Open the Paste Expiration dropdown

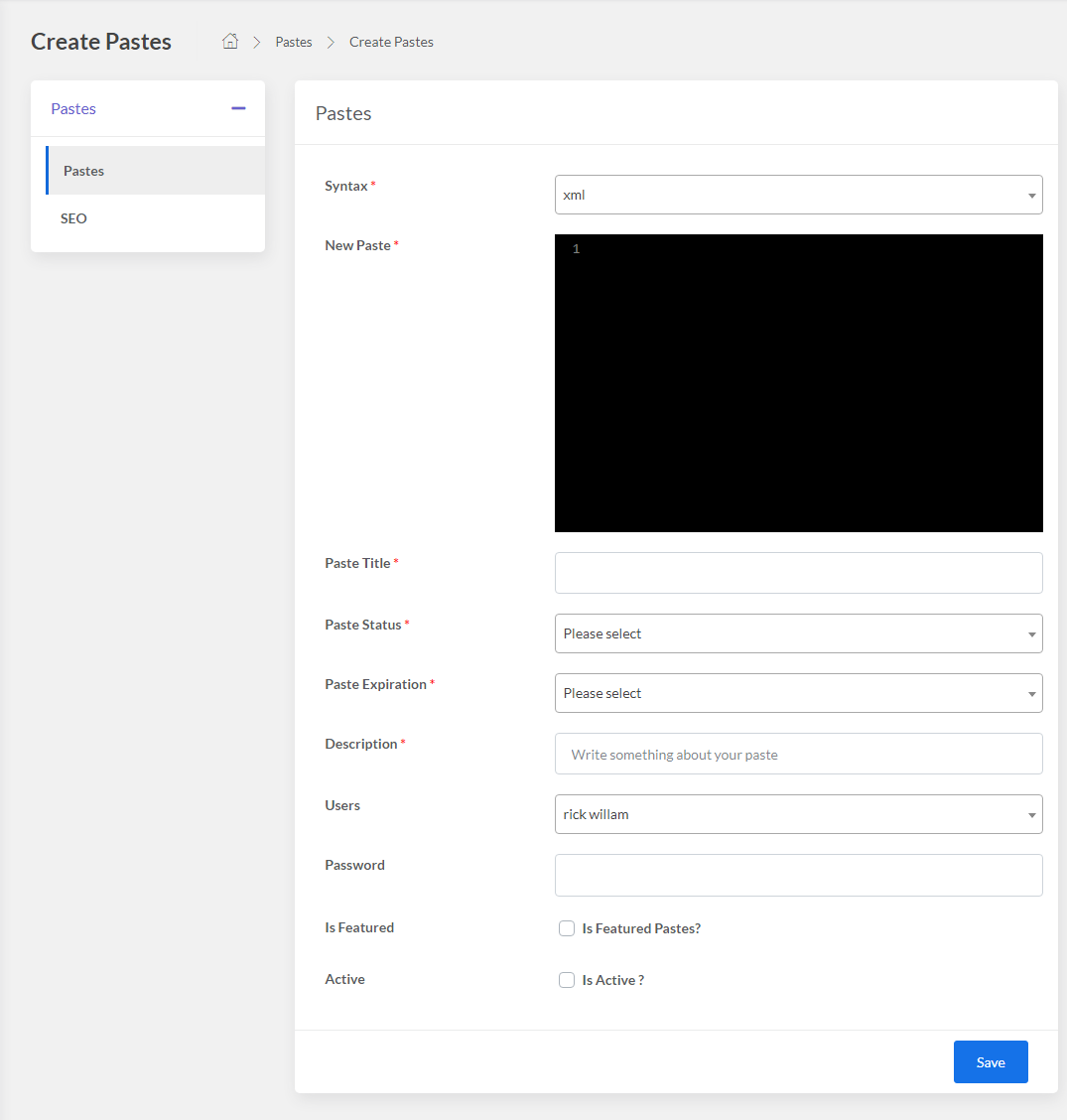pyautogui.click(x=798, y=693)
